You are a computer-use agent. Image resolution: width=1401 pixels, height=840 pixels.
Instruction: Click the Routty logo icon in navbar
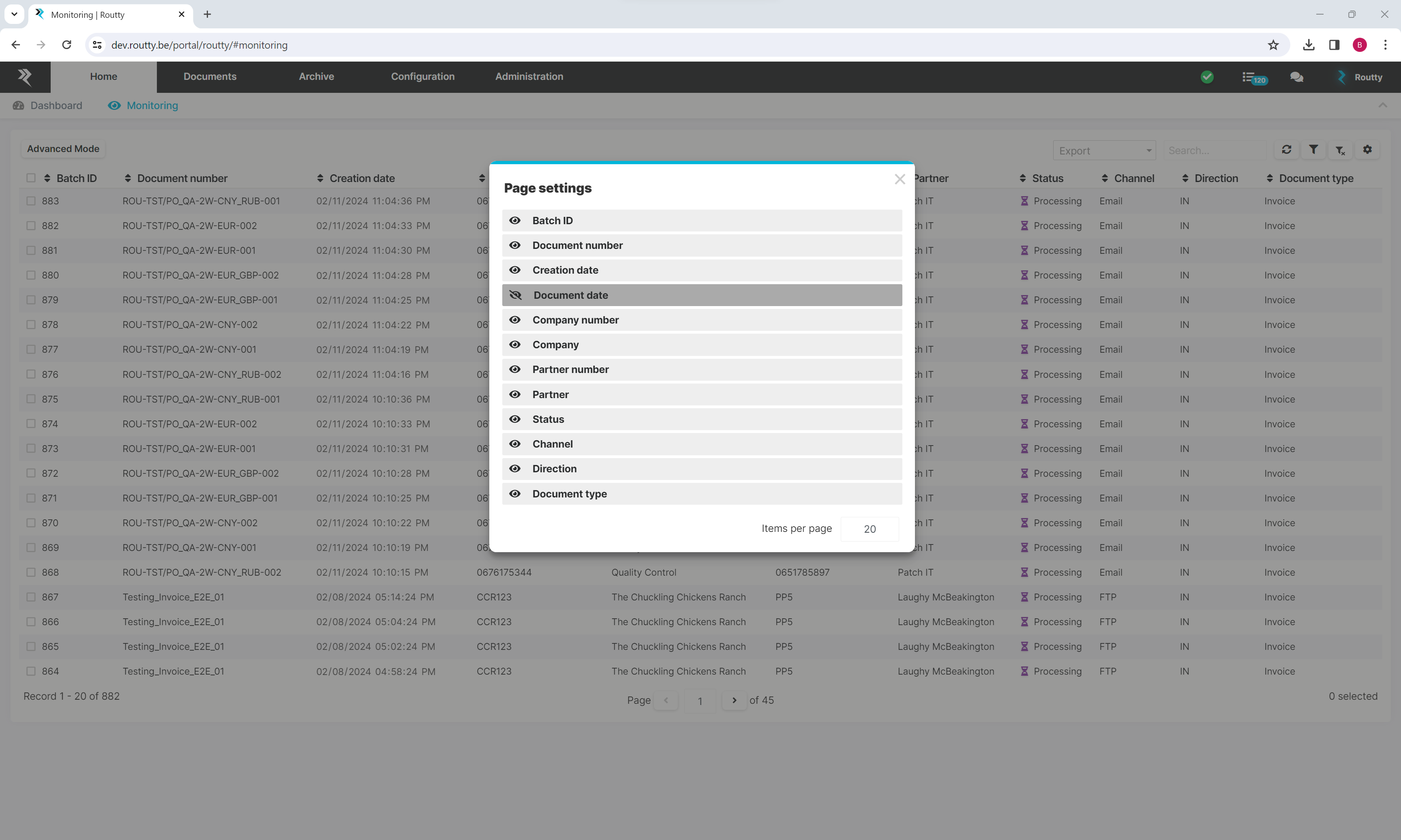(x=25, y=77)
